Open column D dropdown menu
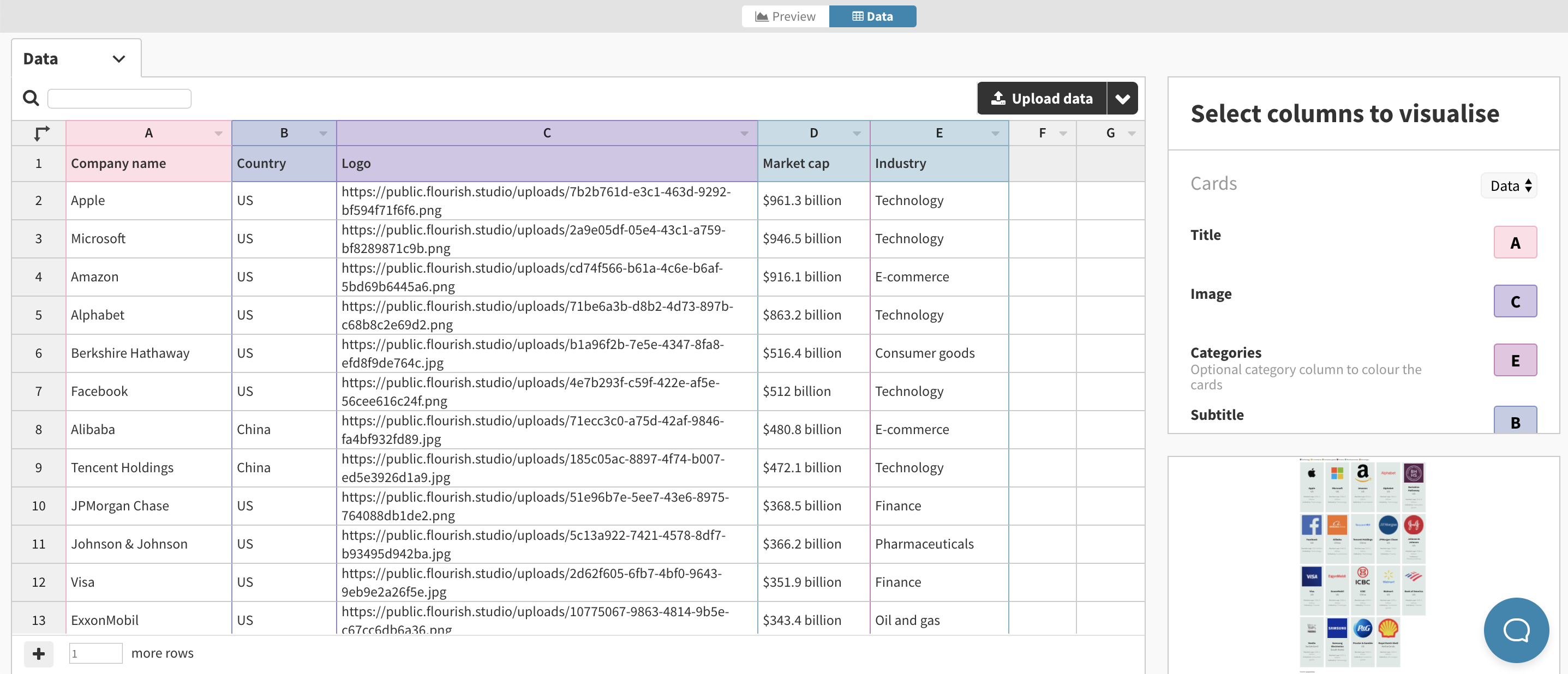Screen dimensions: 1568x674 (857, 134)
